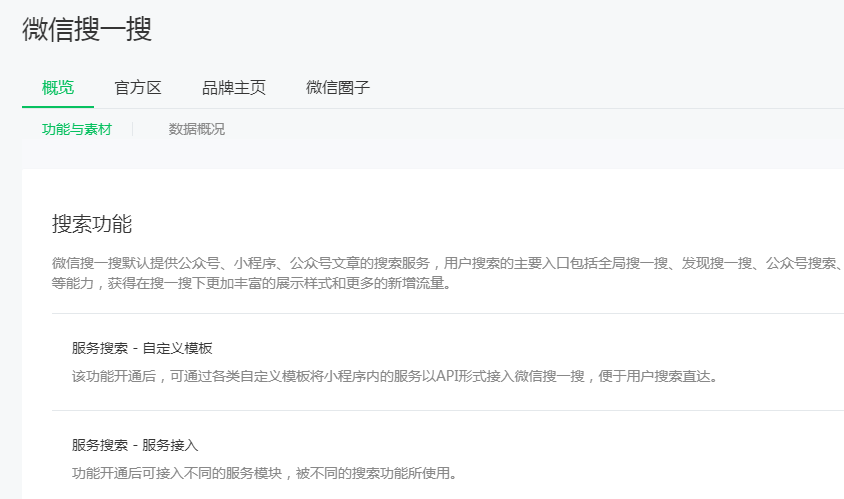Screen dimensions: 844x499
Task: Open the 官方区 tab
Action: coord(138,88)
